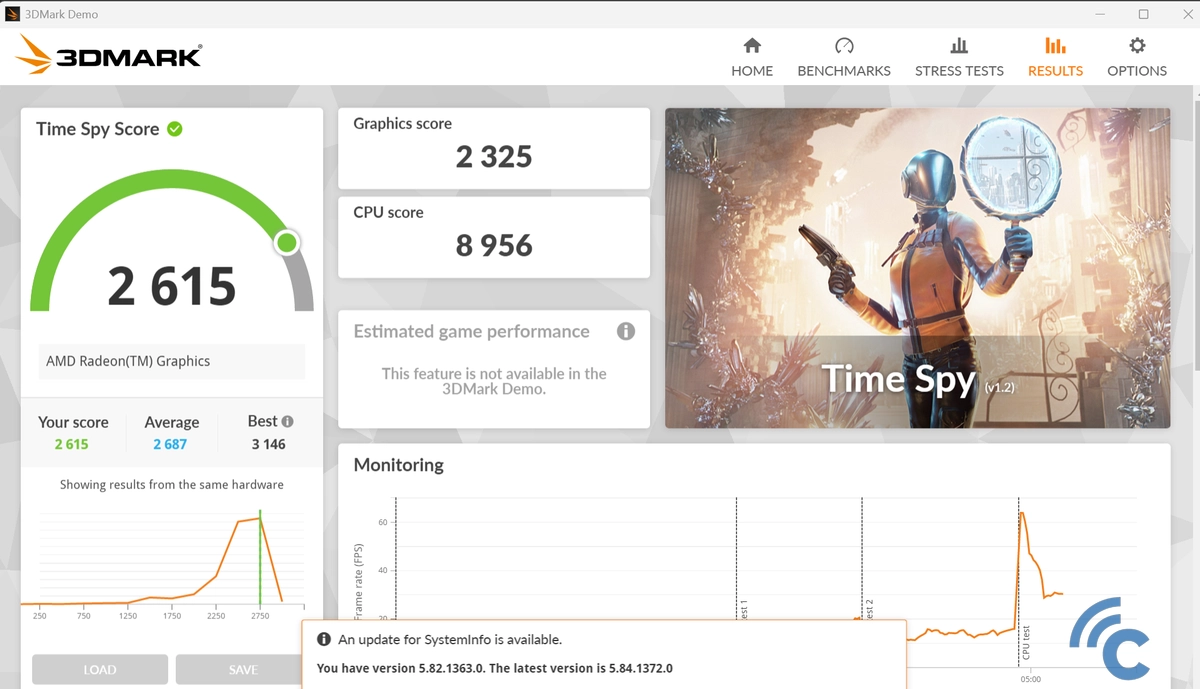Click the Best score value 3 146
The image size is (1200, 689).
point(268,444)
